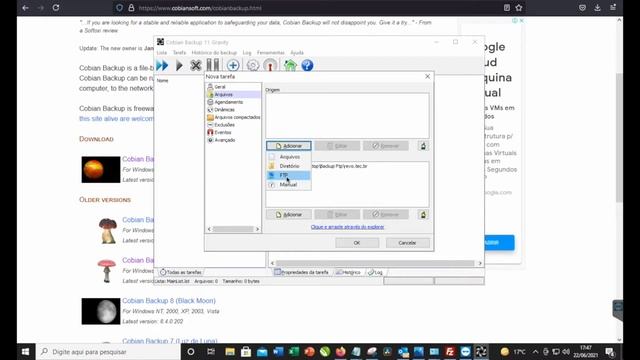The height and width of the screenshot is (360, 640).
Task: Open the Log menu in Cobian menu bar
Action: point(247,53)
